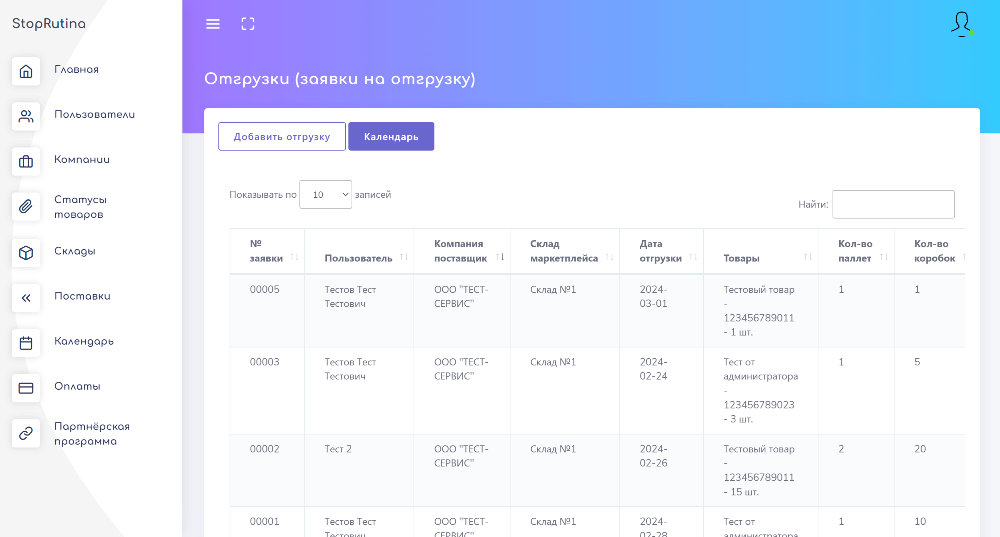Select request number 00003
The image size is (1000, 537).
tap(265, 362)
